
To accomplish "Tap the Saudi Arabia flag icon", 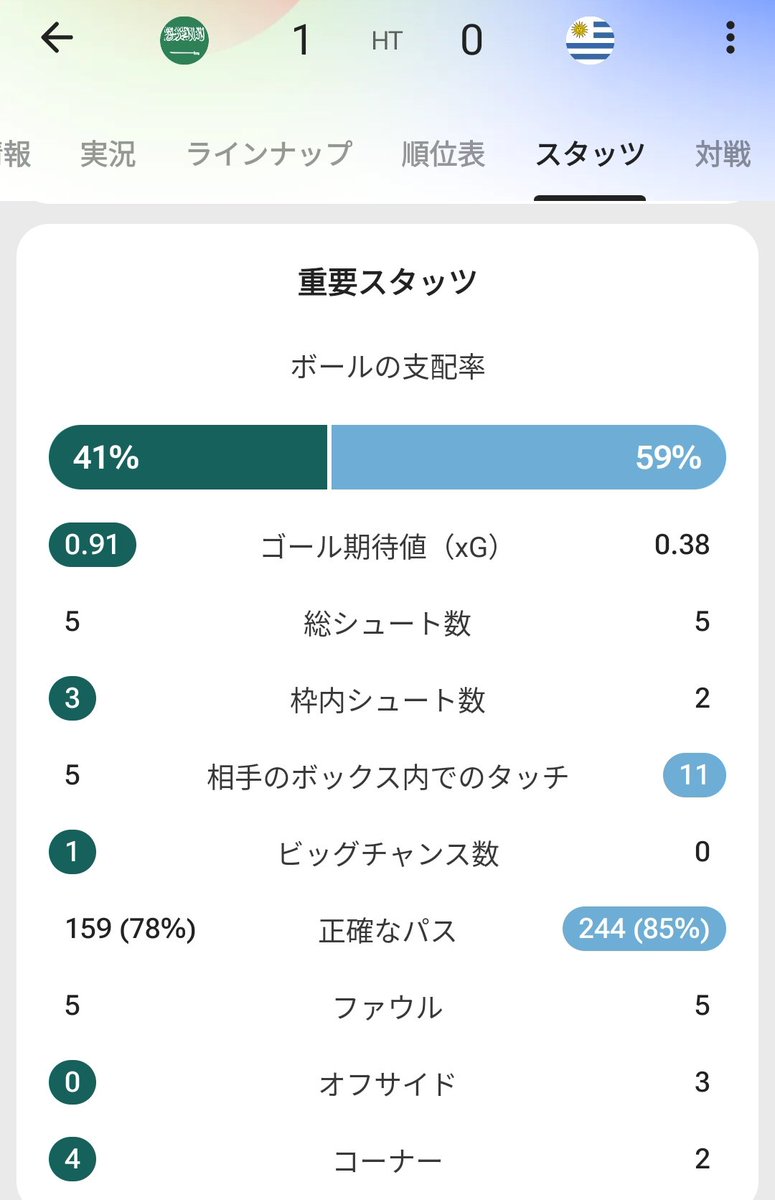I will tap(184, 41).
